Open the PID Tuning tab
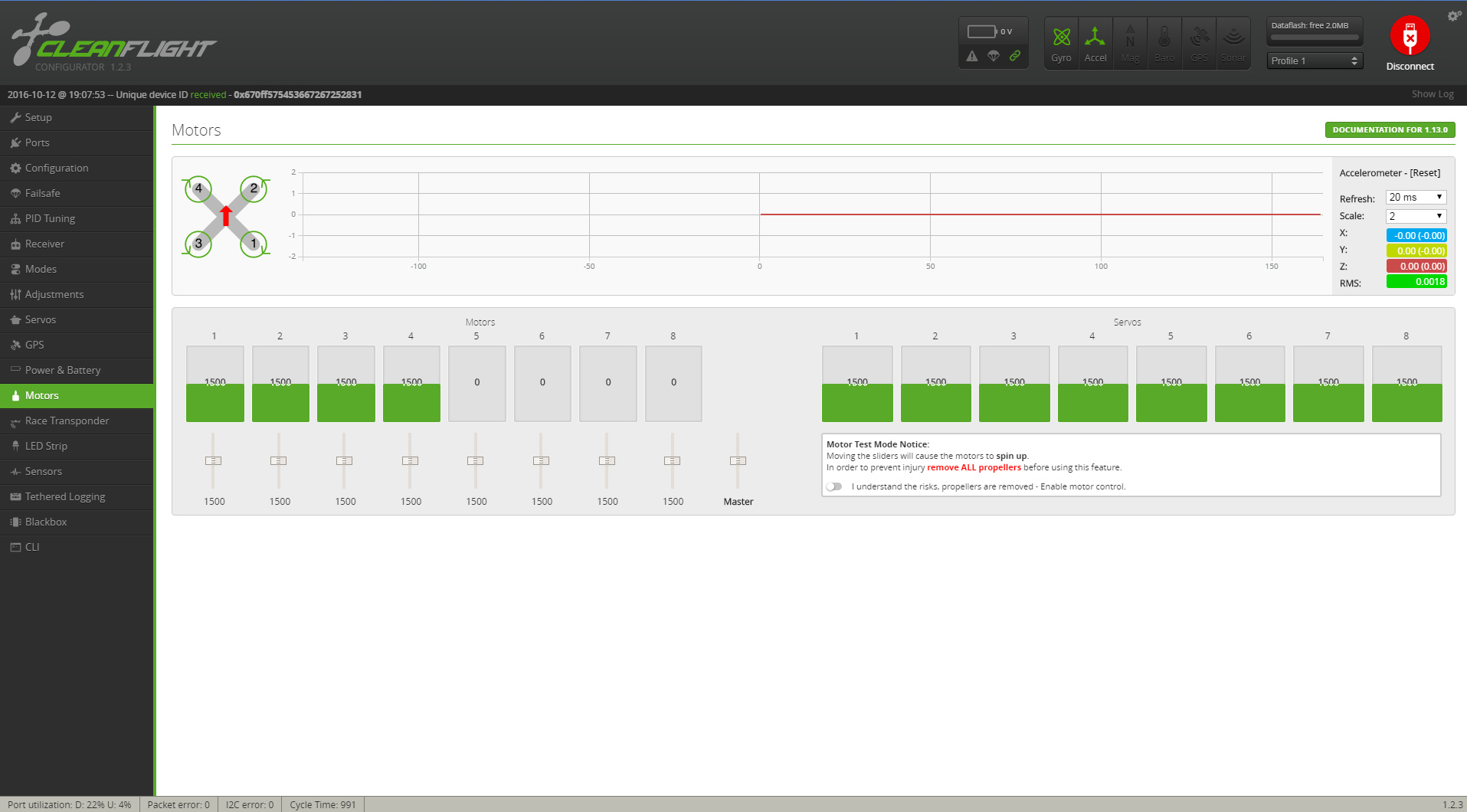This screenshot has width=1467, height=812. coord(77,218)
